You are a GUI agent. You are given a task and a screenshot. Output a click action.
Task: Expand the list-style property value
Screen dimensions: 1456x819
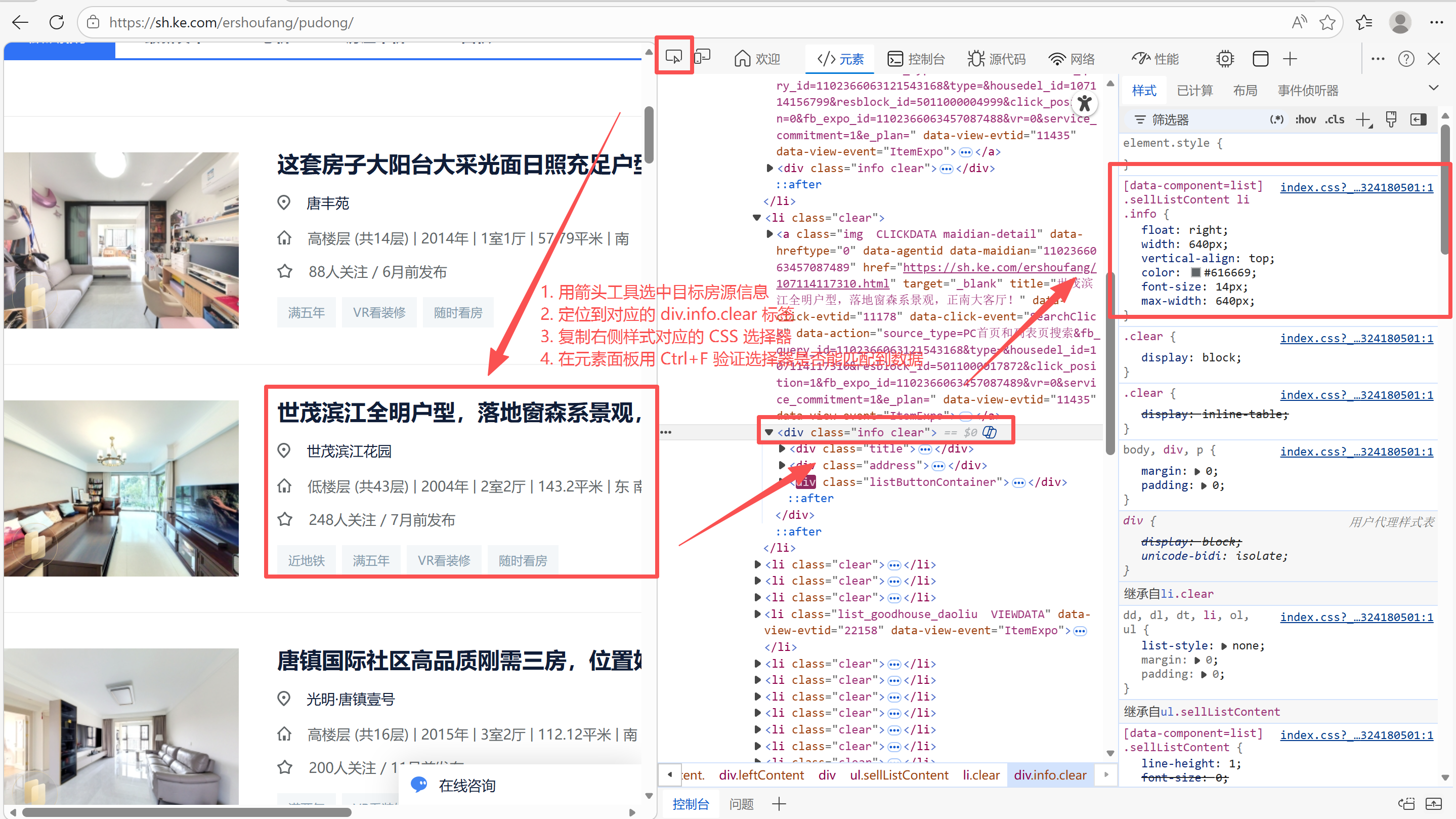pyautogui.click(x=1224, y=646)
